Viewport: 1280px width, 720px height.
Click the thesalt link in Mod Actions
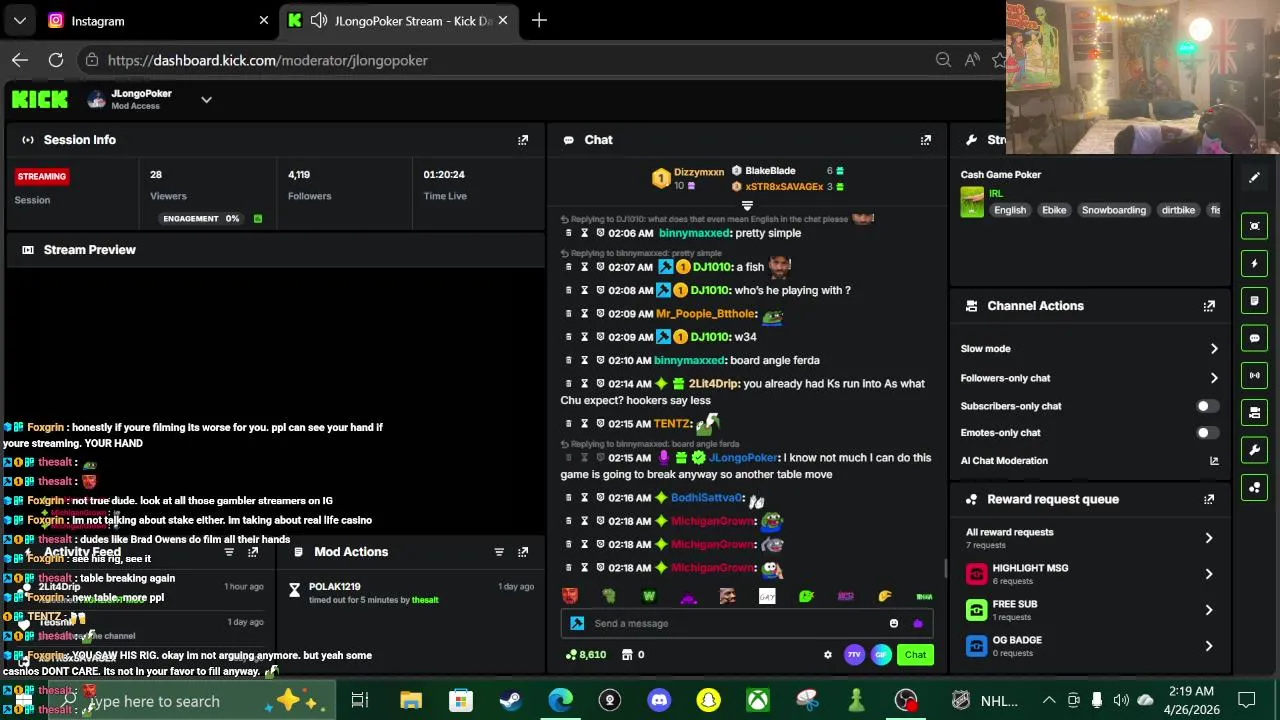(x=425, y=600)
